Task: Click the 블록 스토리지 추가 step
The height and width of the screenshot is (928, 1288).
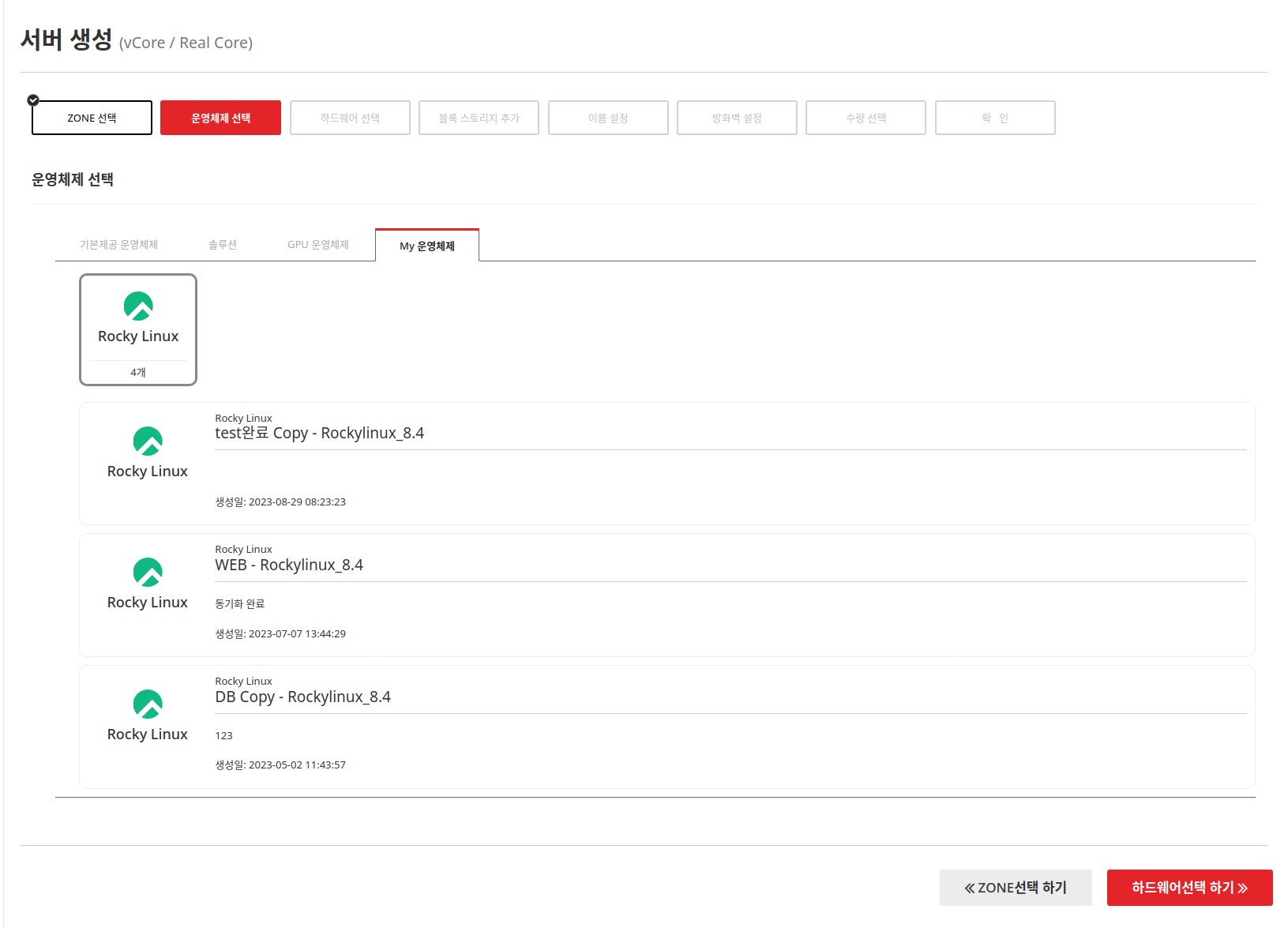Action: [x=479, y=118]
